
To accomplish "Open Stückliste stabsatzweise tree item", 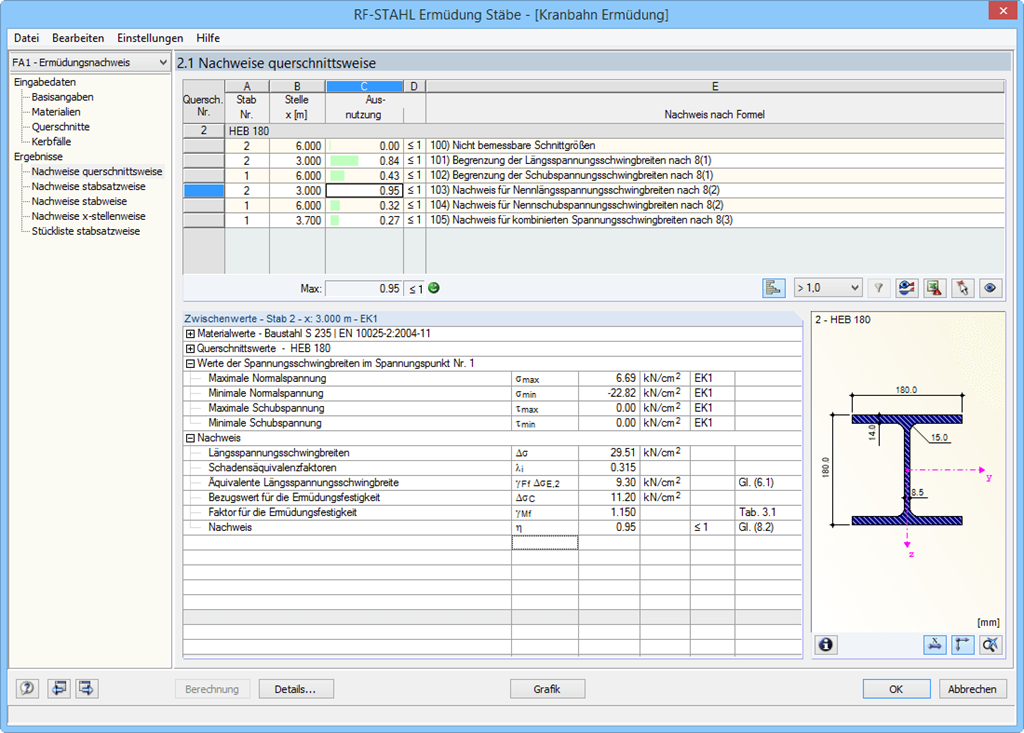I will 86,231.
